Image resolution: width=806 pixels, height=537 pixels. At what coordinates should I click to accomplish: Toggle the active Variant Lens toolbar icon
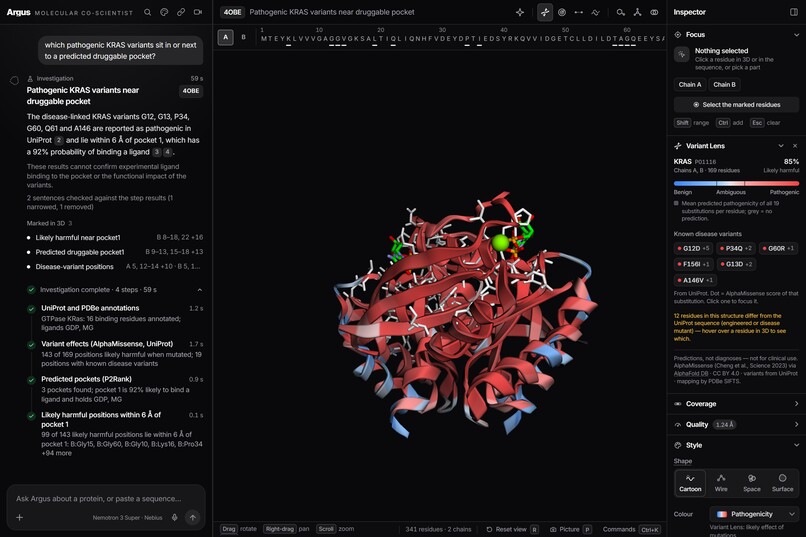coord(545,12)
